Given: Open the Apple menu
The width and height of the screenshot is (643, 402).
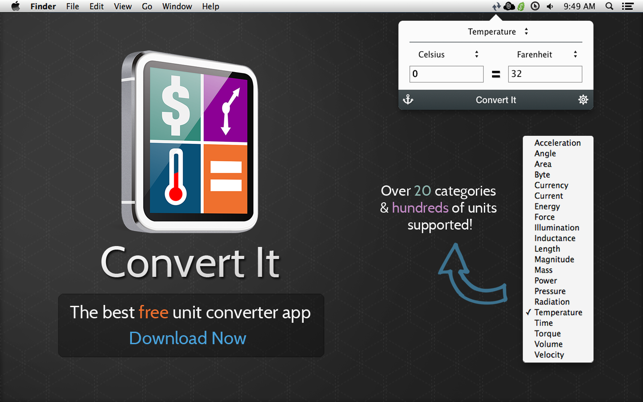Looking at the screenshot, I should pos(16,6).
